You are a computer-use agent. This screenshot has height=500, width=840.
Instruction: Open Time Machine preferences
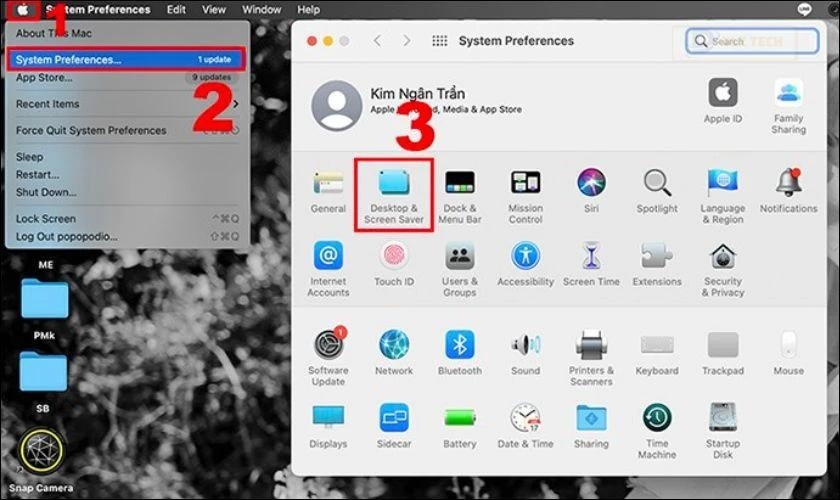coord(657,431)
